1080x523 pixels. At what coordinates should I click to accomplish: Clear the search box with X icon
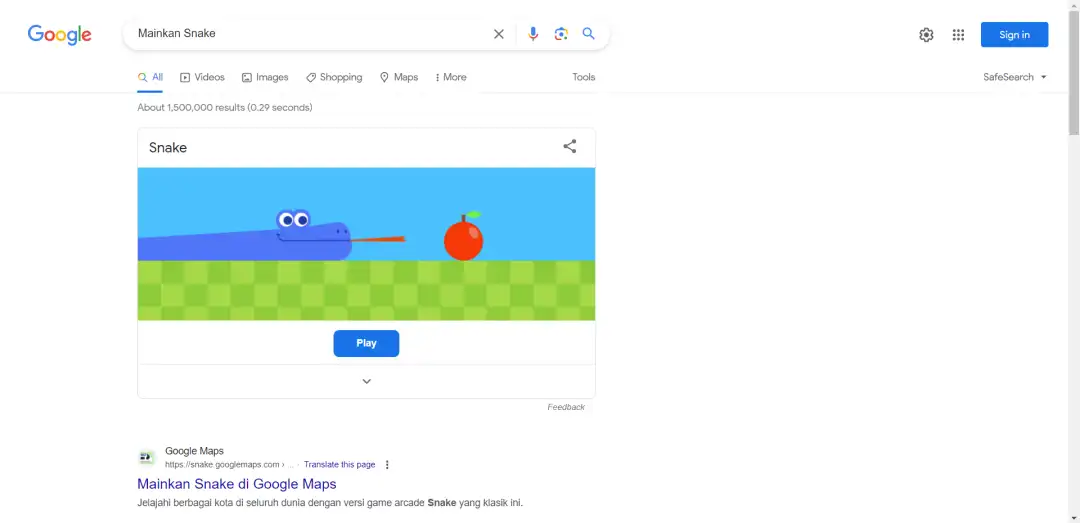tap(499, 34)
